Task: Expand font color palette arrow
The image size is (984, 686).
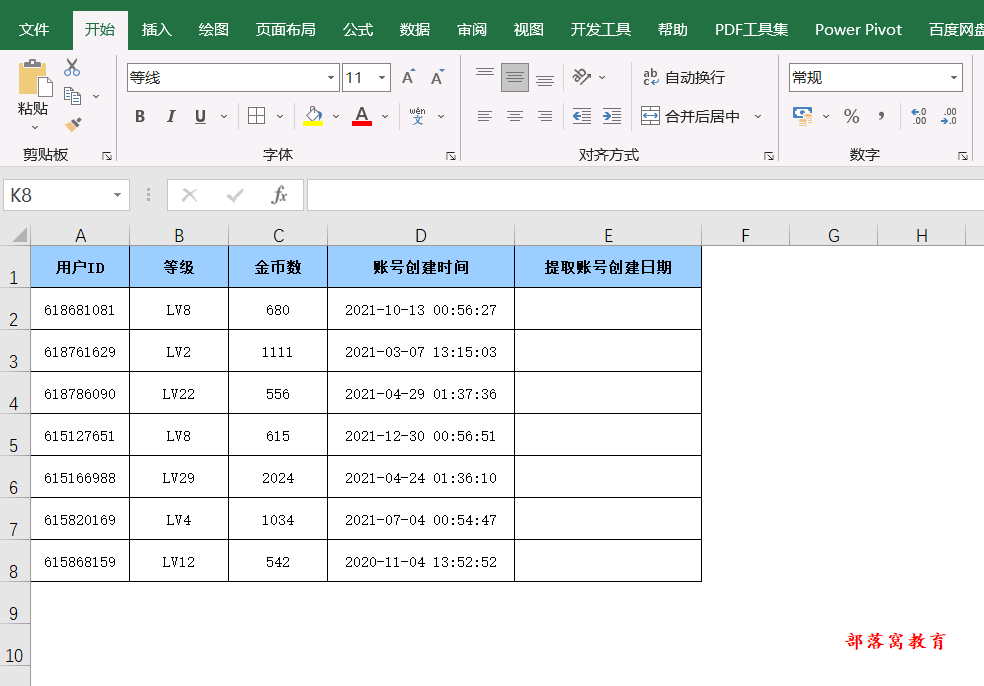Action: (385, 116)
